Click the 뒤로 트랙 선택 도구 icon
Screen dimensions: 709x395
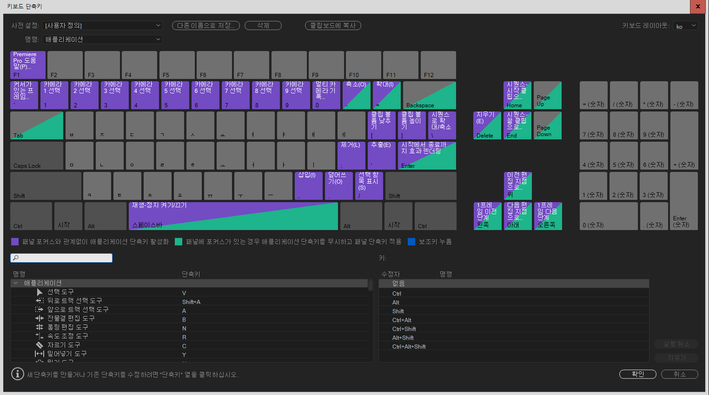[x=39, y=301]
